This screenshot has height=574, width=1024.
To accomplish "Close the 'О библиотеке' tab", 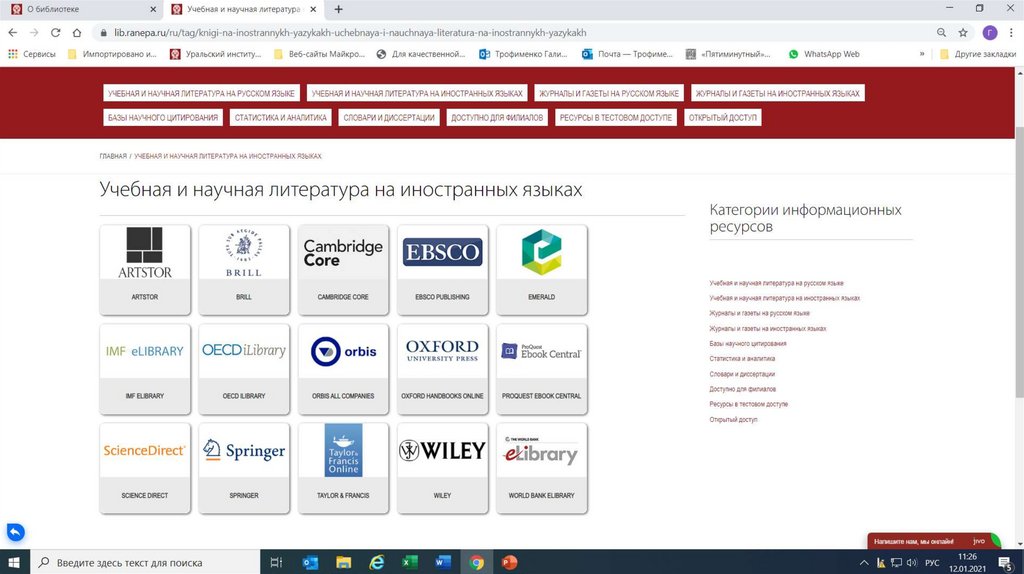I will 153,9.
